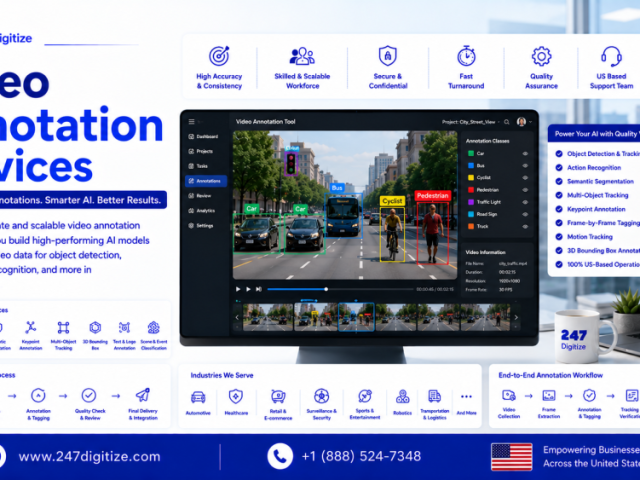
Task: Toggle Truck class visibility eye icon
Action: point(525,226)
